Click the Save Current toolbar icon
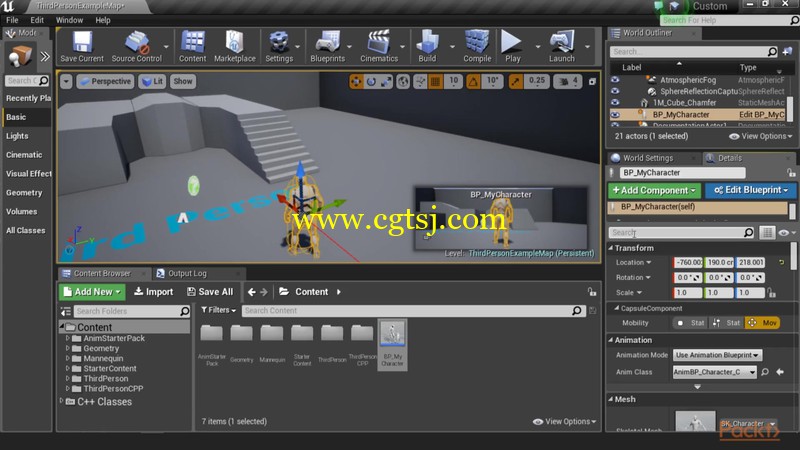Screen dimensions: 800x450 point(82,46)
